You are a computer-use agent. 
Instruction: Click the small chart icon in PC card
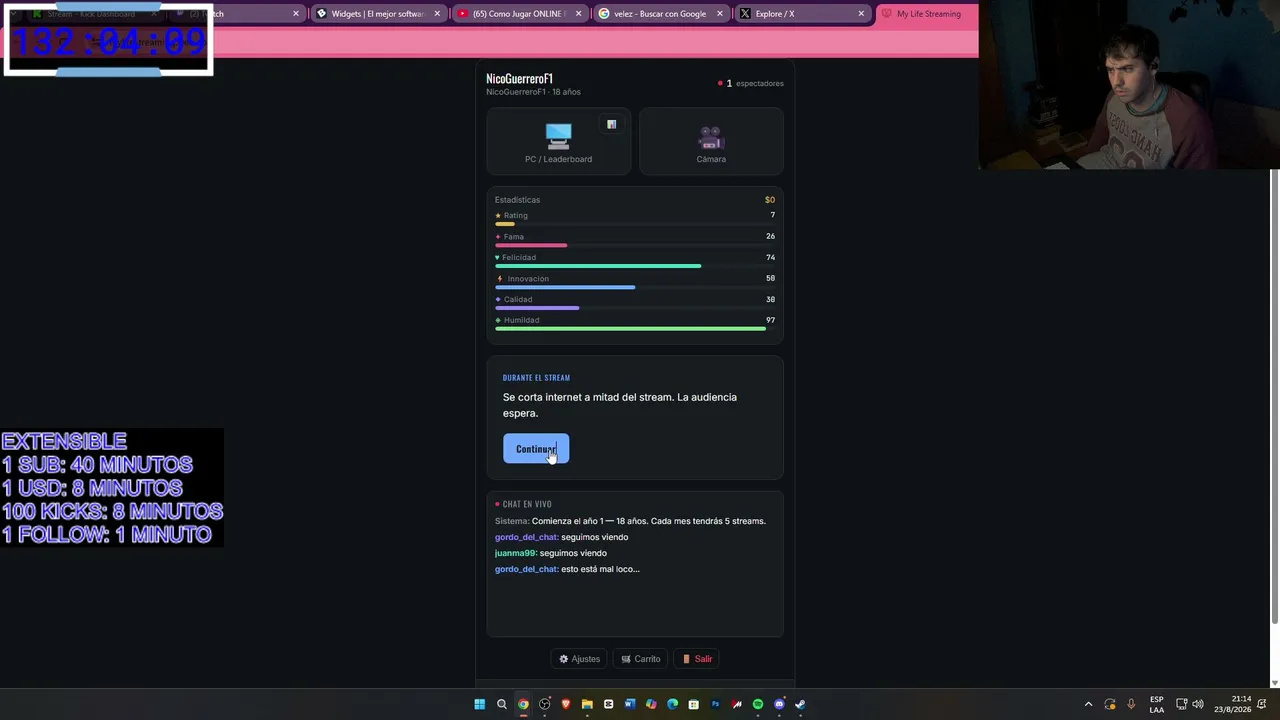pyautogui.click(x=611, y=125)
